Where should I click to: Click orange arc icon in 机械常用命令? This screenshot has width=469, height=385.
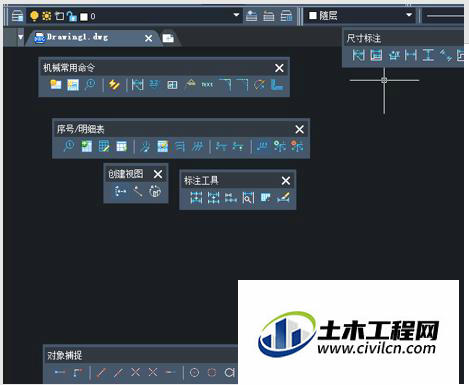260,85
